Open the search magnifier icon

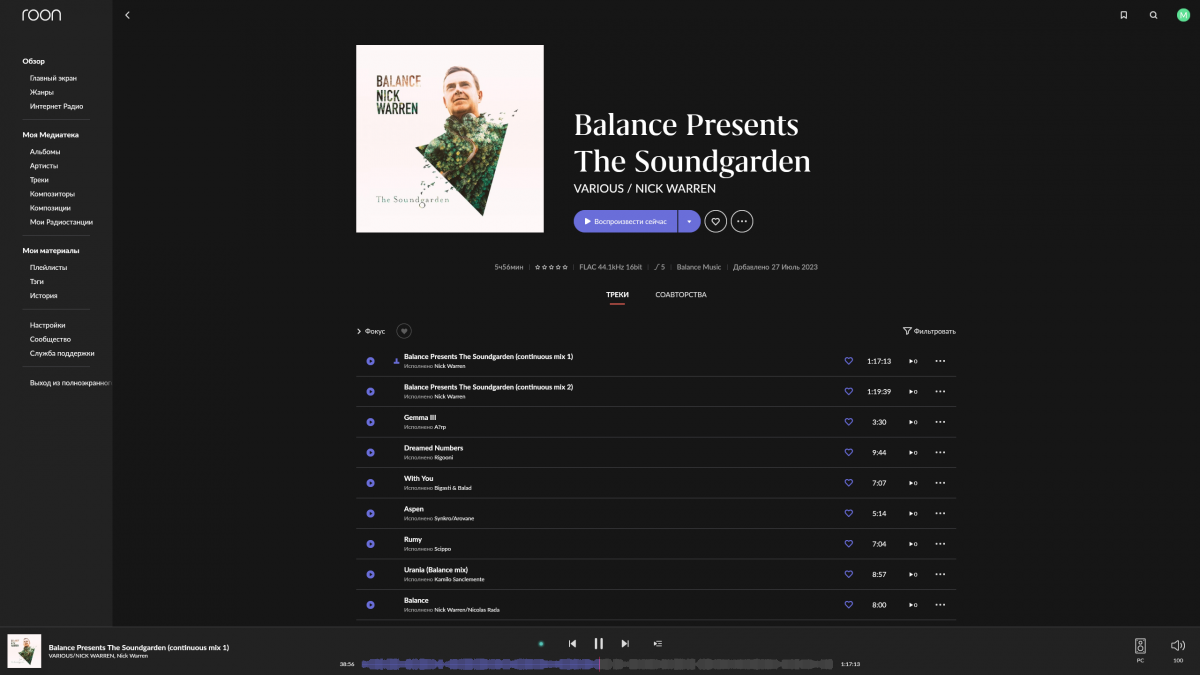tap(1154, 15)
